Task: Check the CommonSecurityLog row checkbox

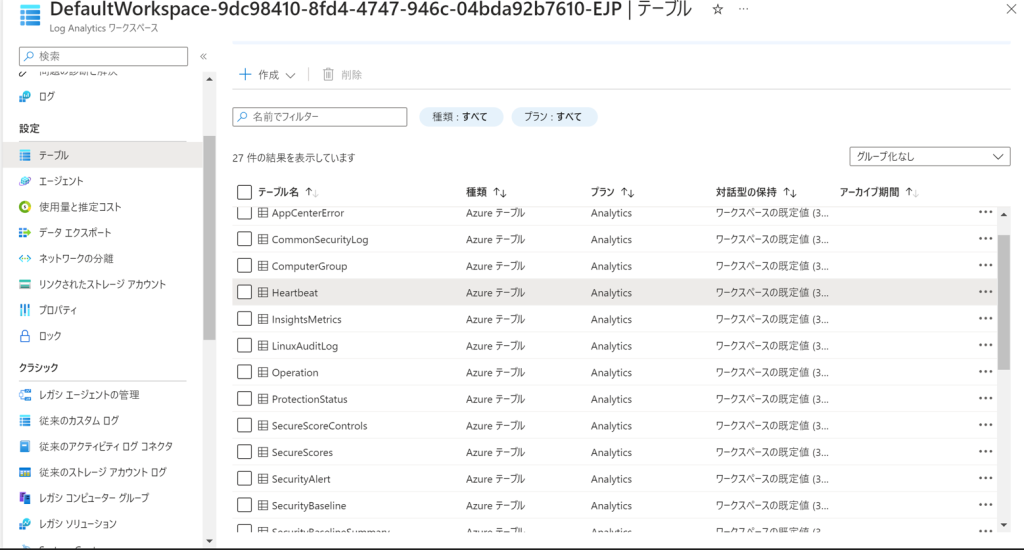Action: (x=244, y=239)
